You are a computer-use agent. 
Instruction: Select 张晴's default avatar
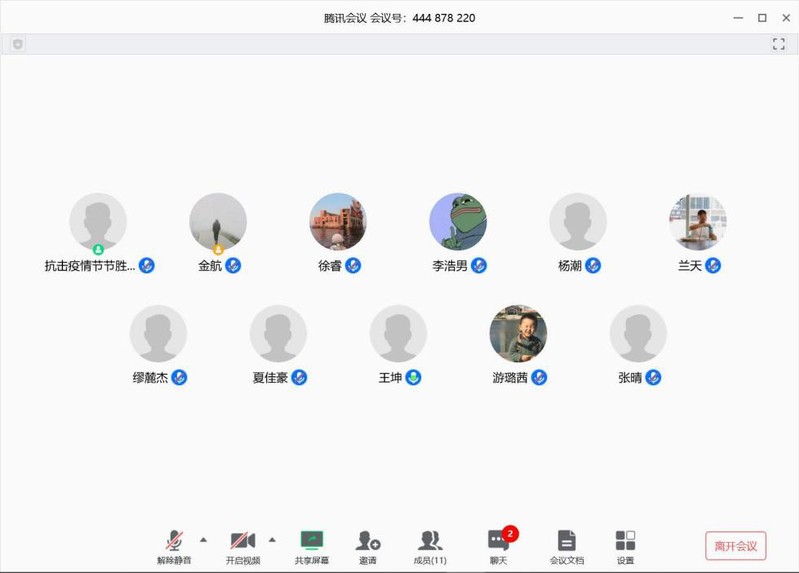point(638,333)
